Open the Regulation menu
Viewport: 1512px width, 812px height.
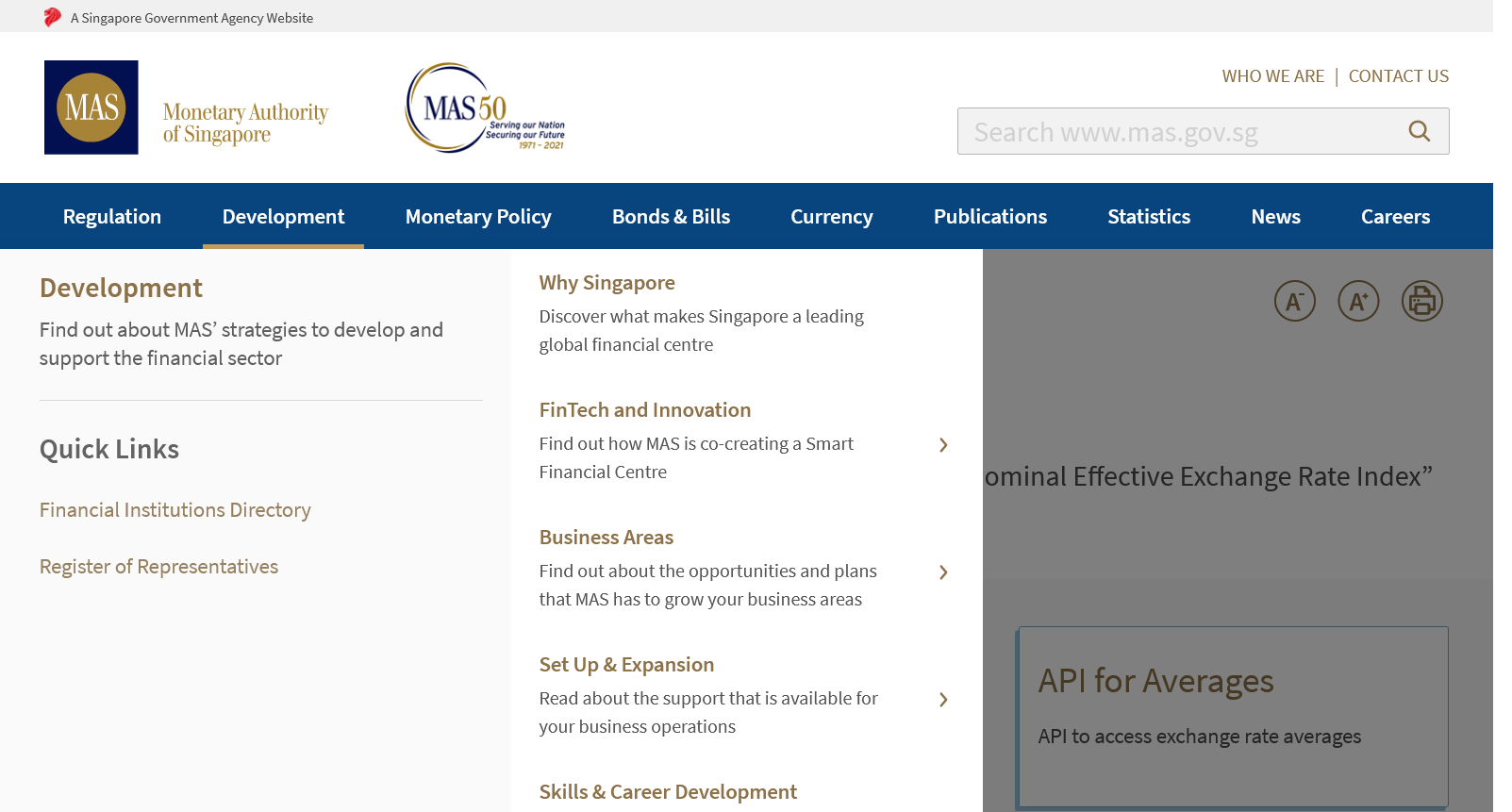pyautogui.click(x=112, y=217)
